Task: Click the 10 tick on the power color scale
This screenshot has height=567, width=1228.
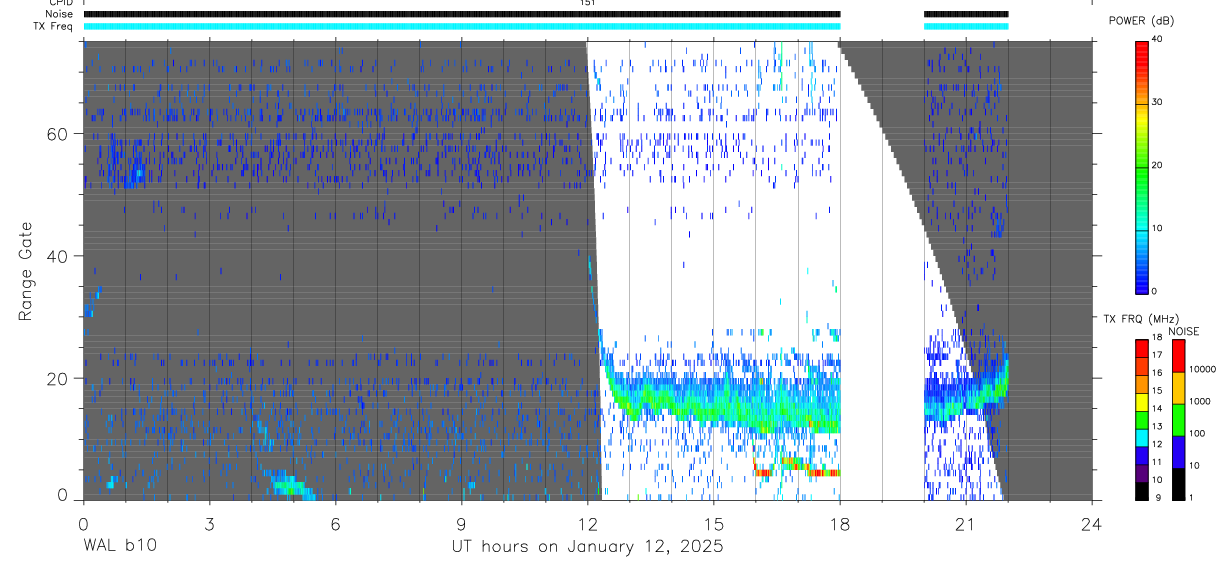Action: click(x=1156, y=228)
